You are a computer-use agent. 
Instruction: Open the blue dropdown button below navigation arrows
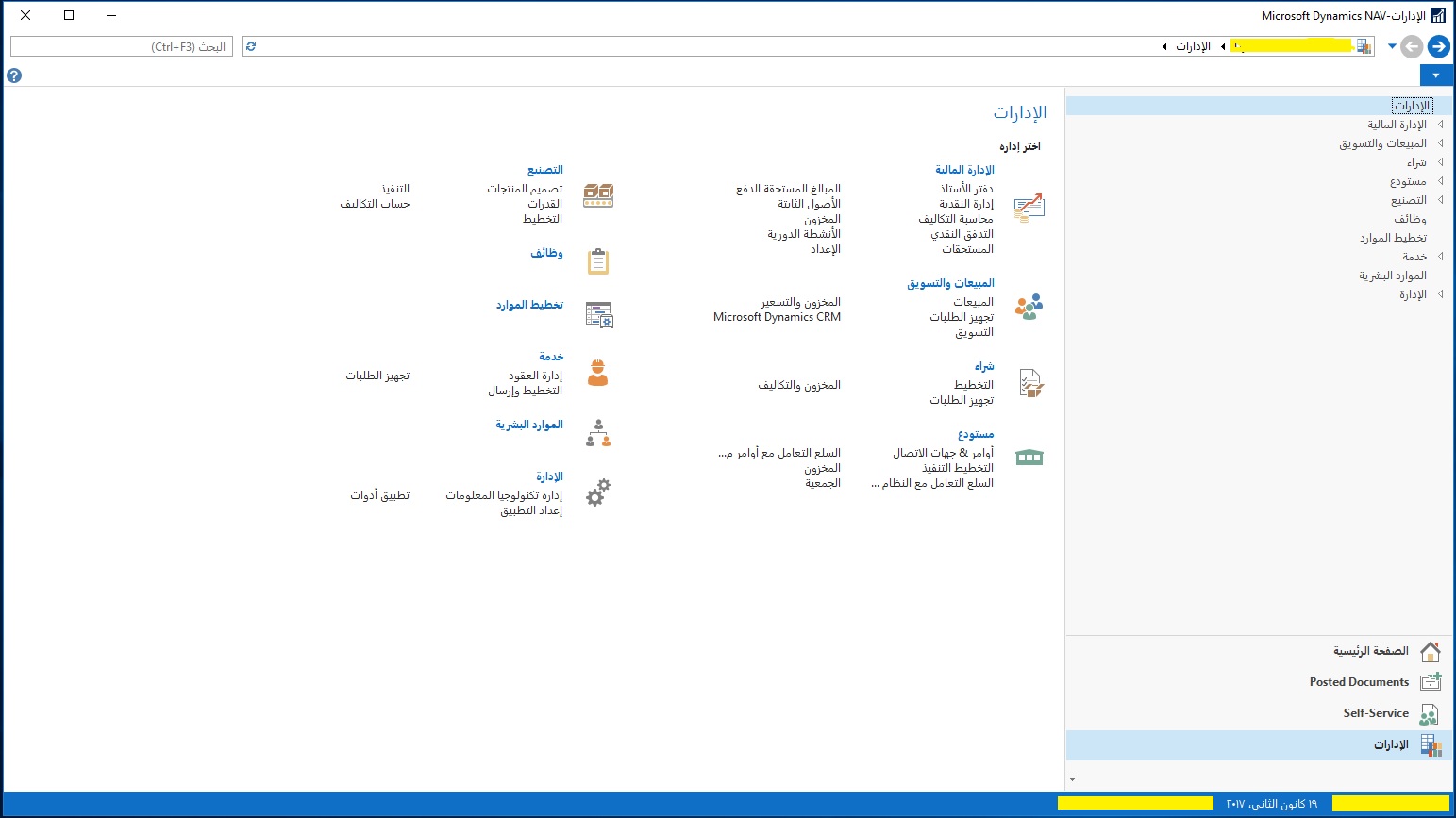1435,75
